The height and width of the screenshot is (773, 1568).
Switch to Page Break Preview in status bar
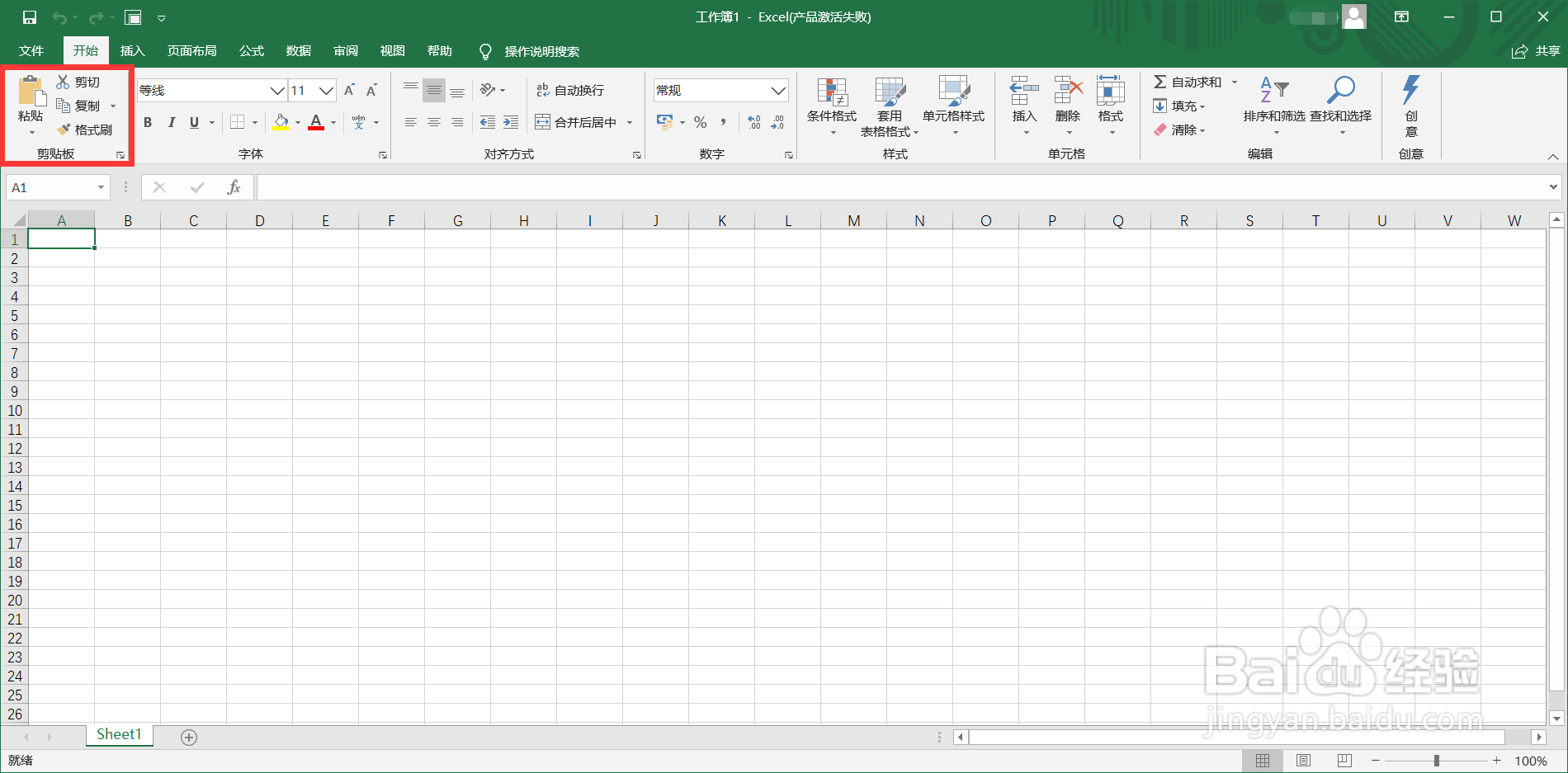click(x=1344, y=761)
